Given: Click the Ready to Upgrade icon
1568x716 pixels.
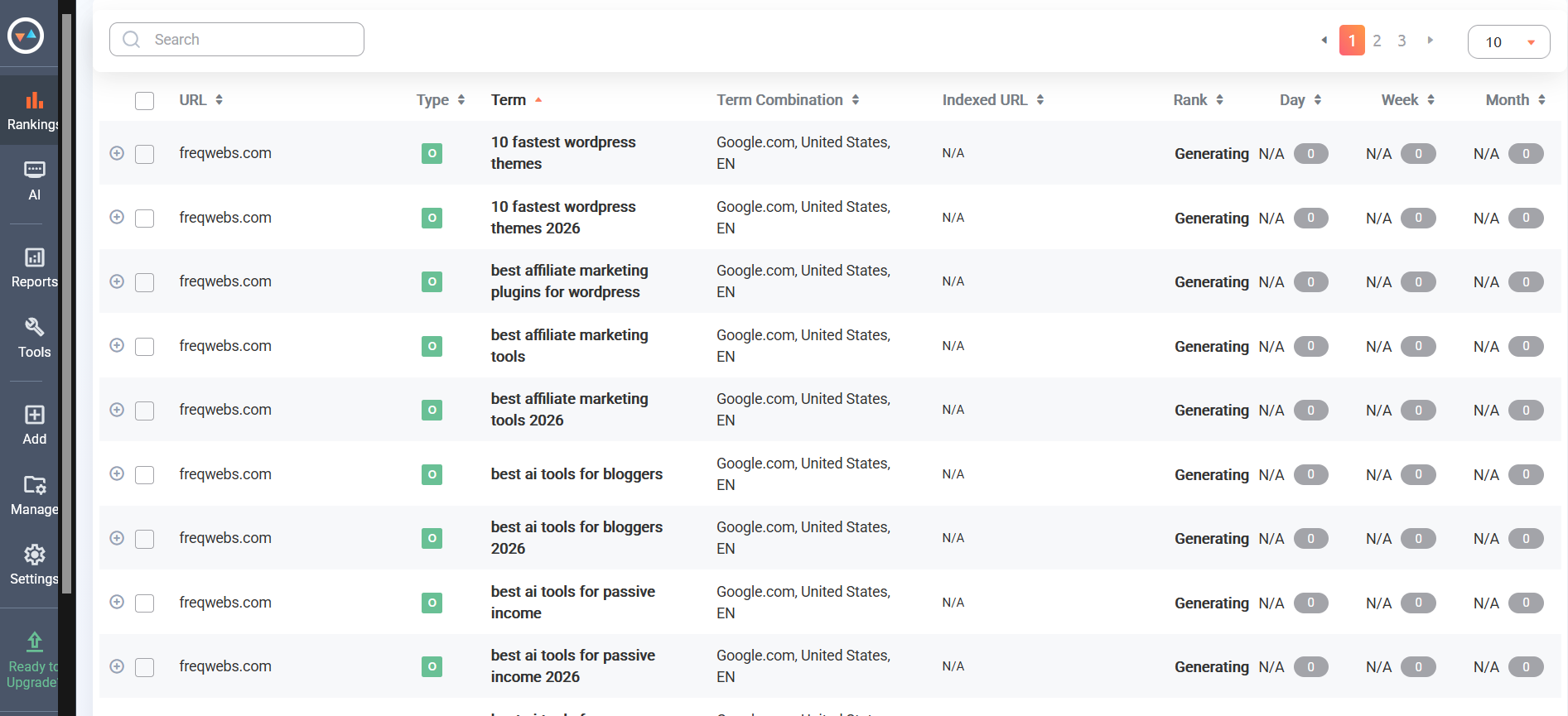Looking at the screenshot, I should pos(34,642).
